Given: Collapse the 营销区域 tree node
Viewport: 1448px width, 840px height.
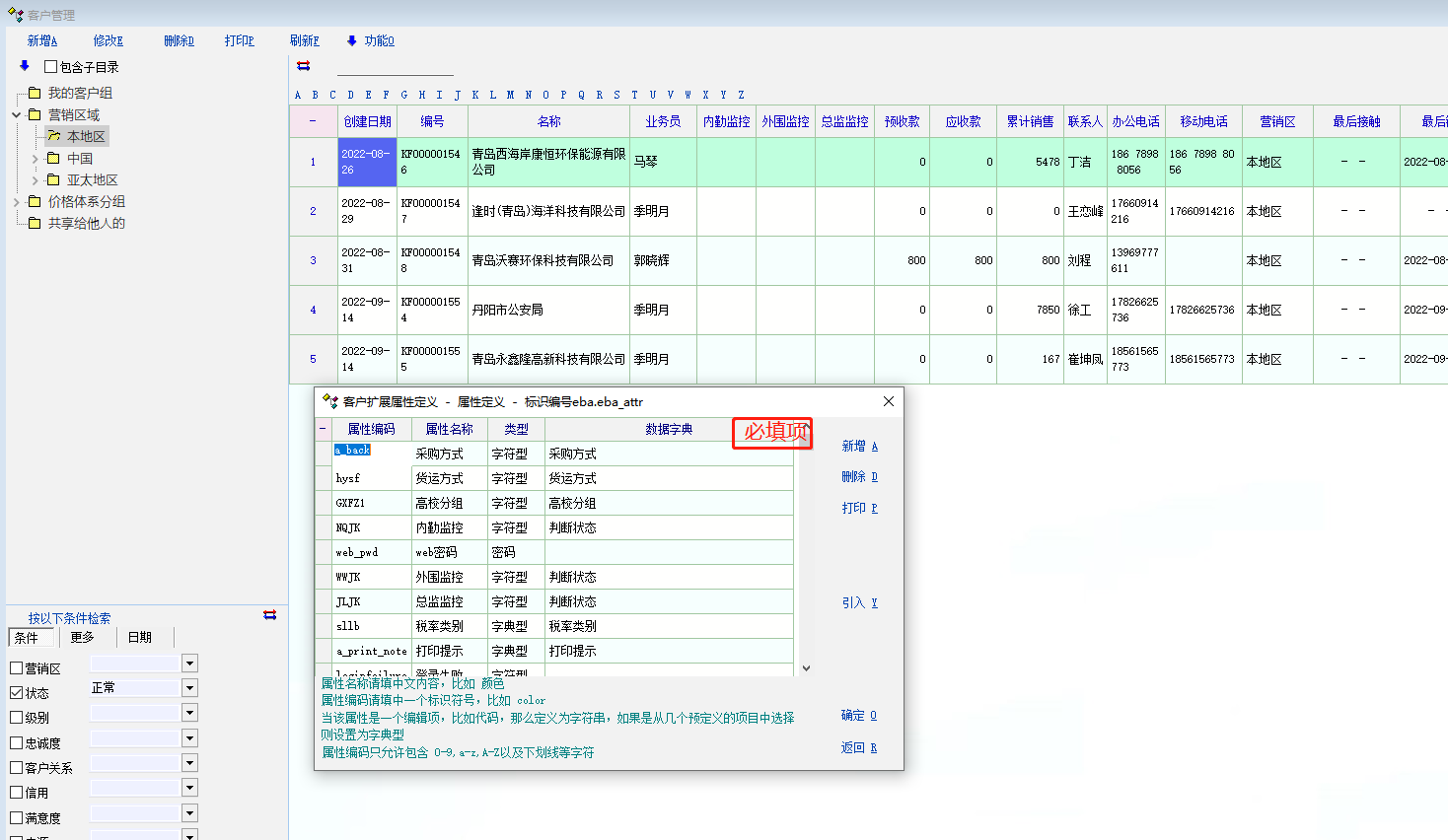Looking at the screenshot, I should [17, 114].
